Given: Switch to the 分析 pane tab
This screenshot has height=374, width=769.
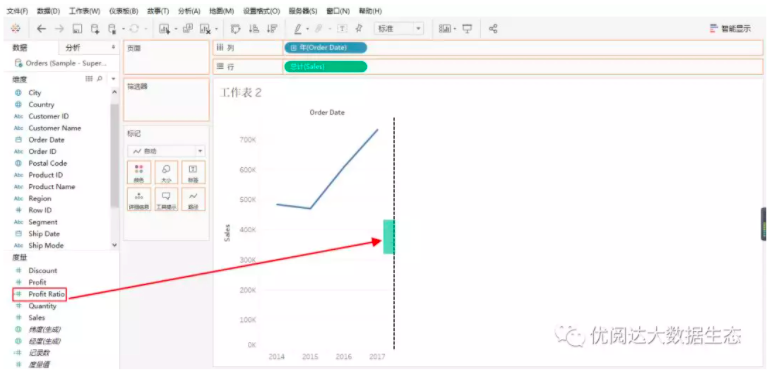Looking at the screenshot, I should (73, 48).
